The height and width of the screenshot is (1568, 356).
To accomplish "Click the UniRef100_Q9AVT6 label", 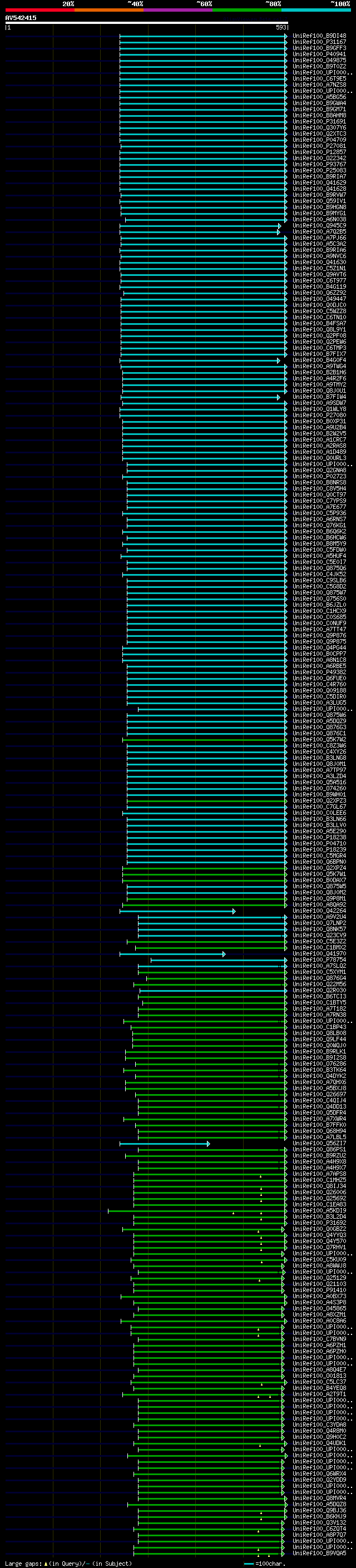I will [319, 275].
